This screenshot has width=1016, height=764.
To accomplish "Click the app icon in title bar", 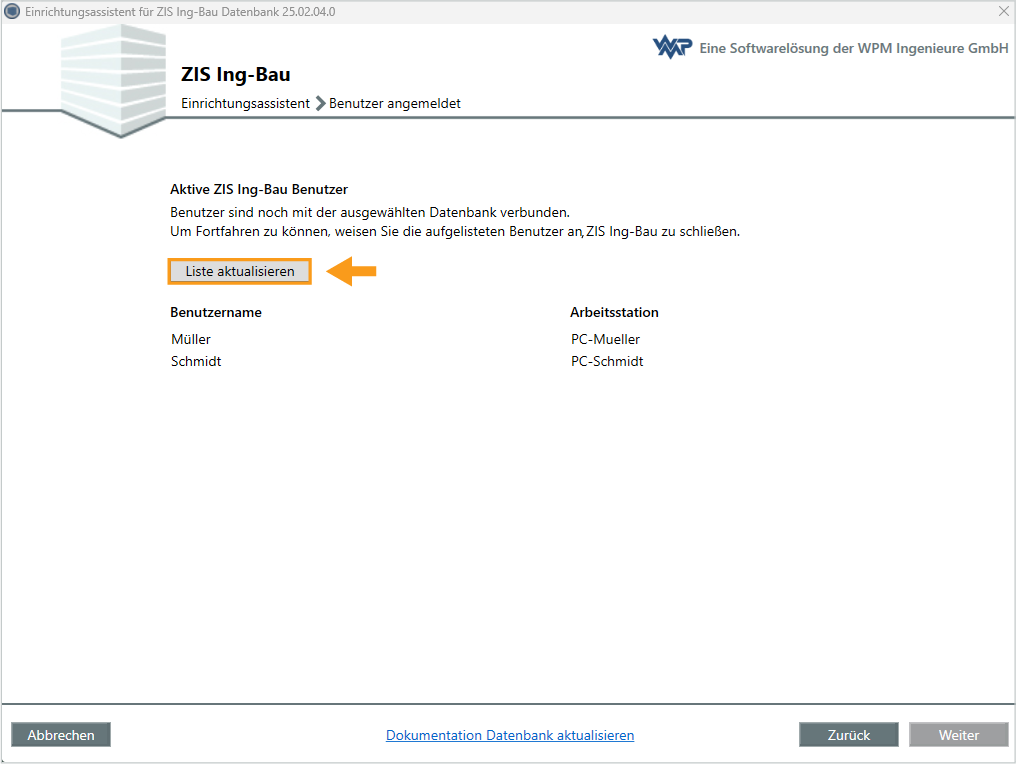I will [x=12, y=11].
